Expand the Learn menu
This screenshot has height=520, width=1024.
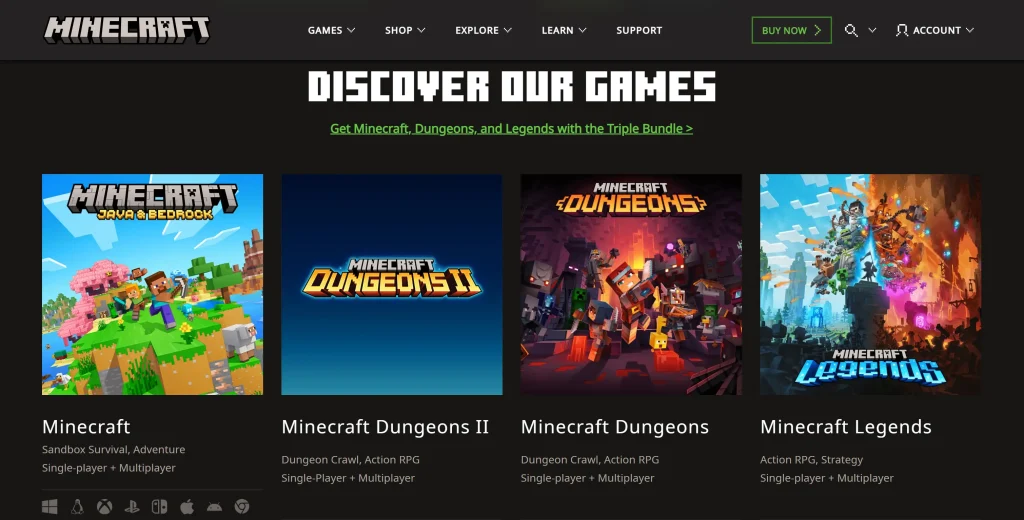coord(564,30)
